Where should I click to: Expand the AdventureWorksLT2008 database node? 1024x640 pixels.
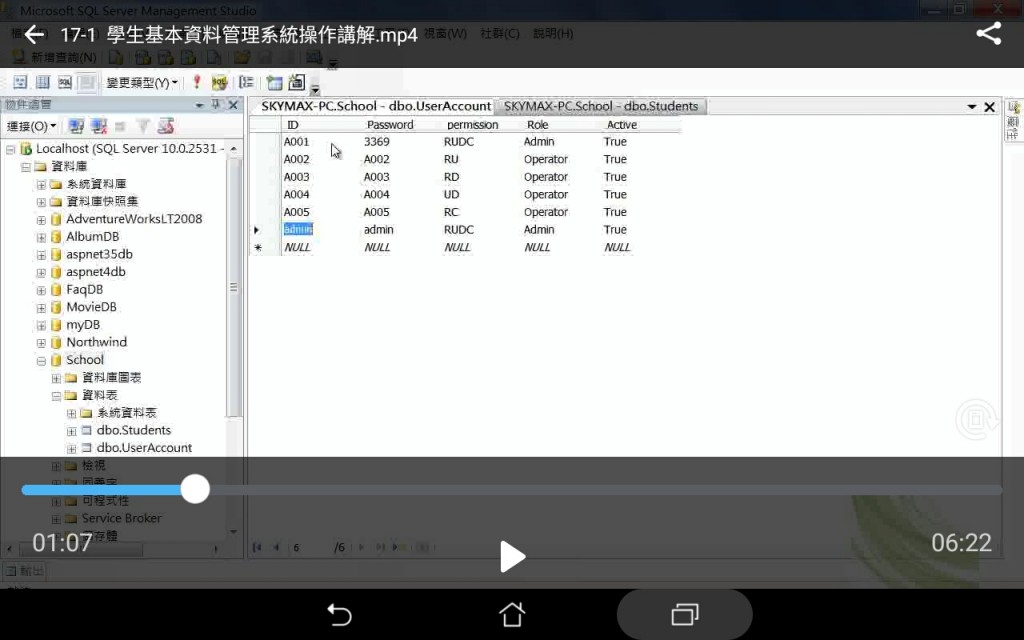click(x=41, y=220)
